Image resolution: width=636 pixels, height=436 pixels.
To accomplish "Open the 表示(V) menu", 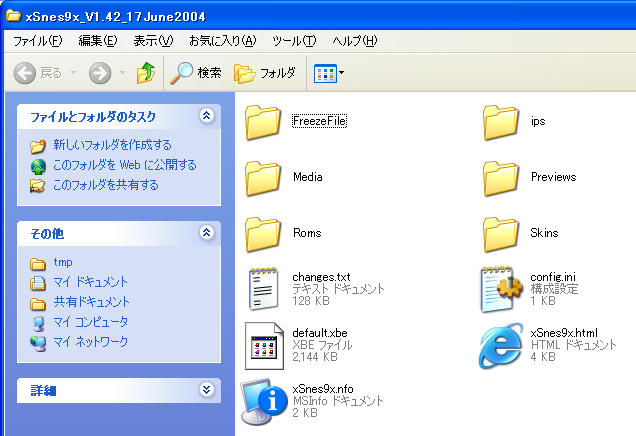I will (x=153, y=41).
